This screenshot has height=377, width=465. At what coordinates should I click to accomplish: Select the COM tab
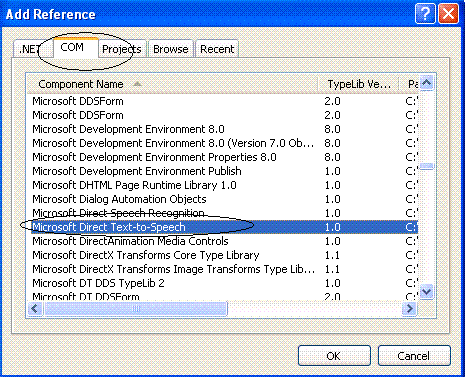tap(72, 47)
